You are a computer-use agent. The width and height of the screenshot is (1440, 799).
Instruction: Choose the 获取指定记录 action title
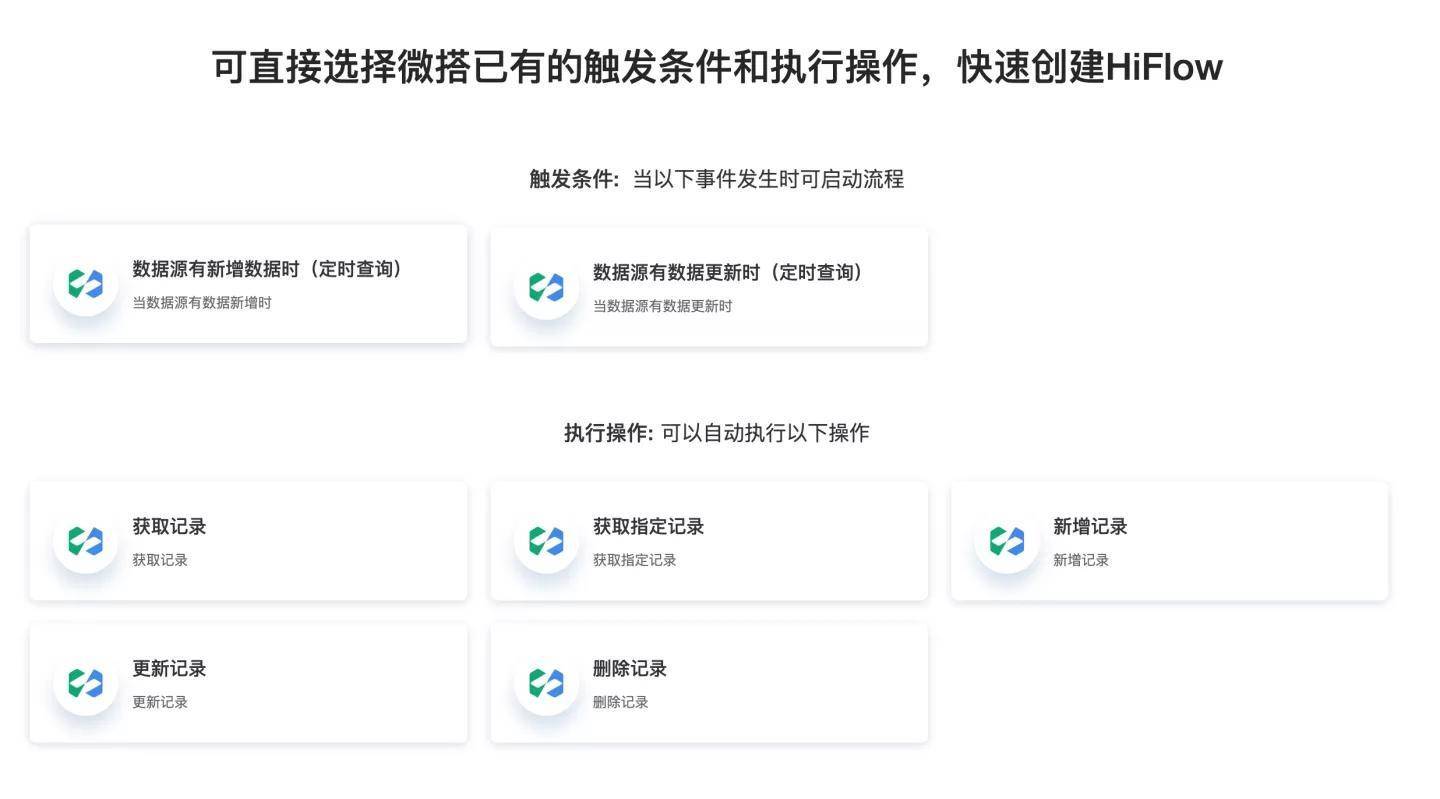(x=648, y=526)
